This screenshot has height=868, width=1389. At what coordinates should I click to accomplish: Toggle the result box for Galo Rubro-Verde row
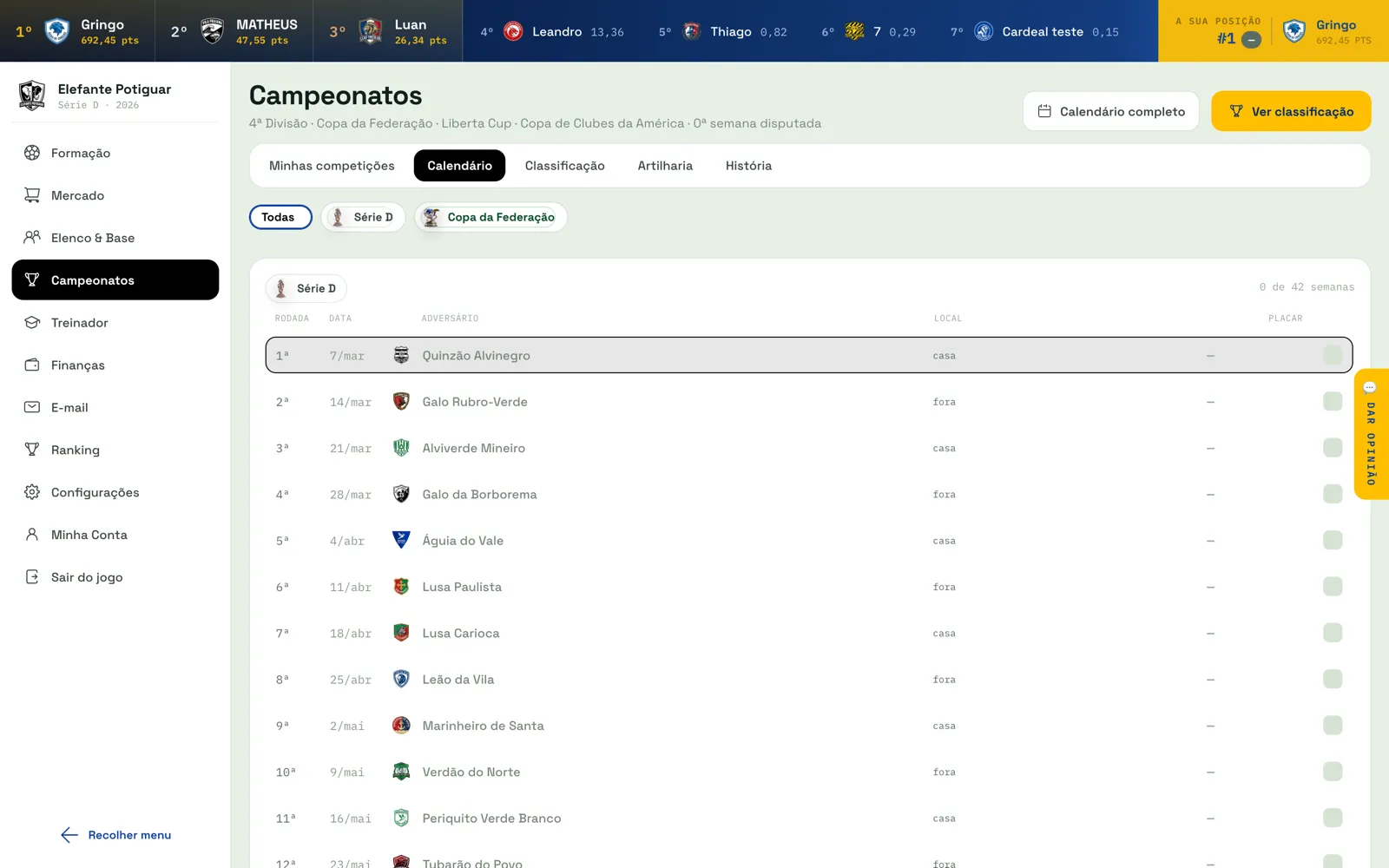1333,401
